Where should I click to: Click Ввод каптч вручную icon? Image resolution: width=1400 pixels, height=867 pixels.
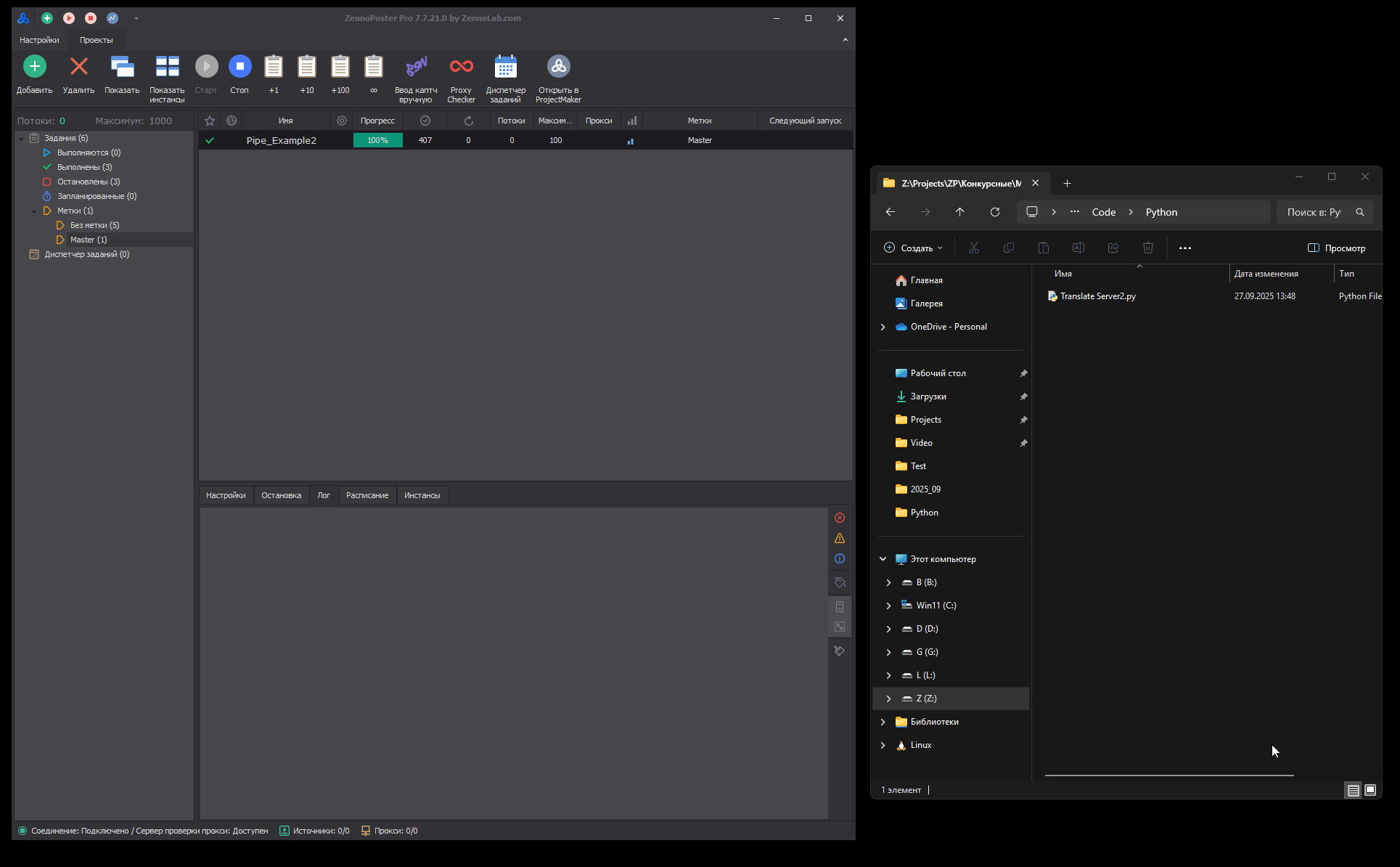[x=416, y=67]
